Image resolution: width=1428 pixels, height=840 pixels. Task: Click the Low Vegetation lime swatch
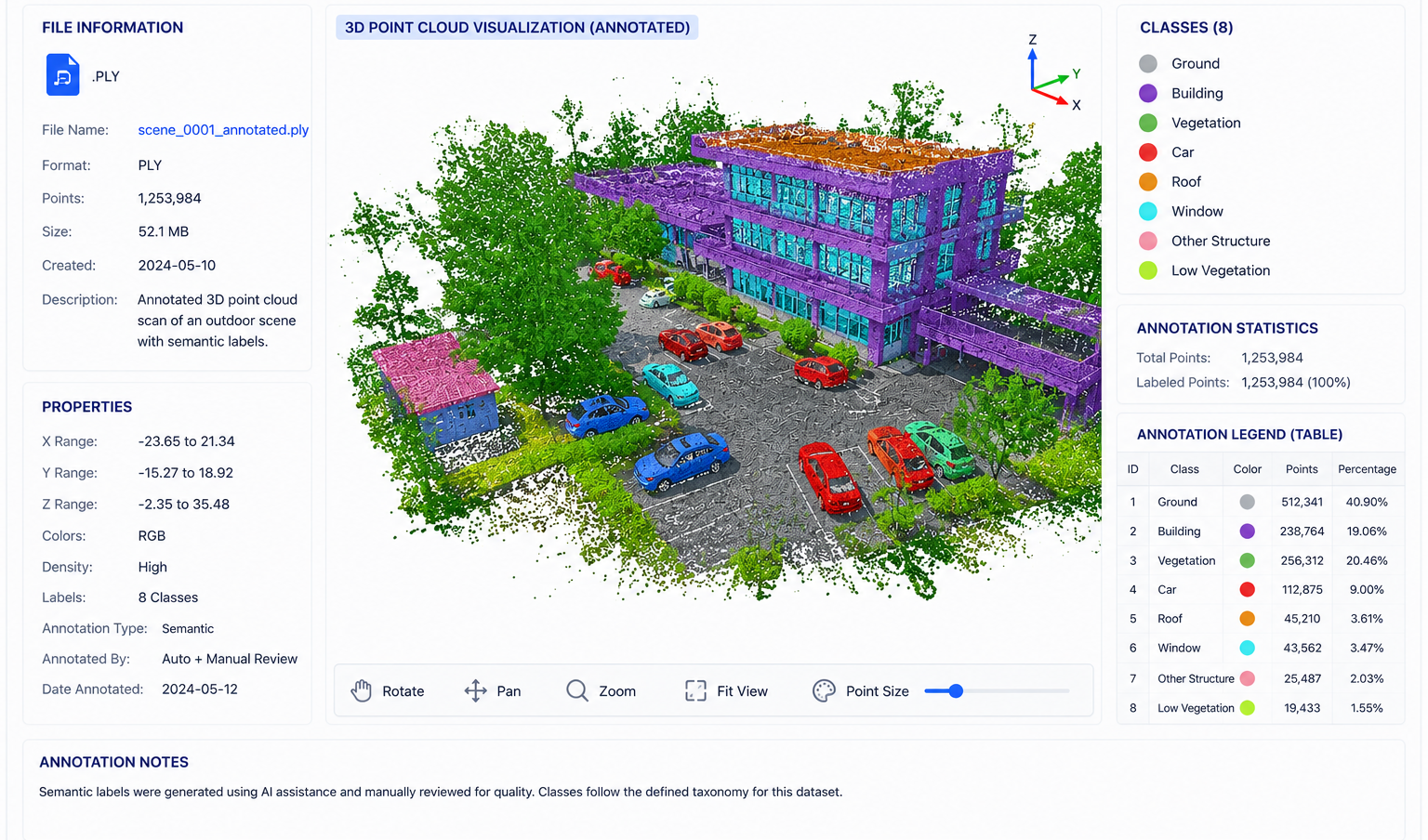pos(1148,270)
